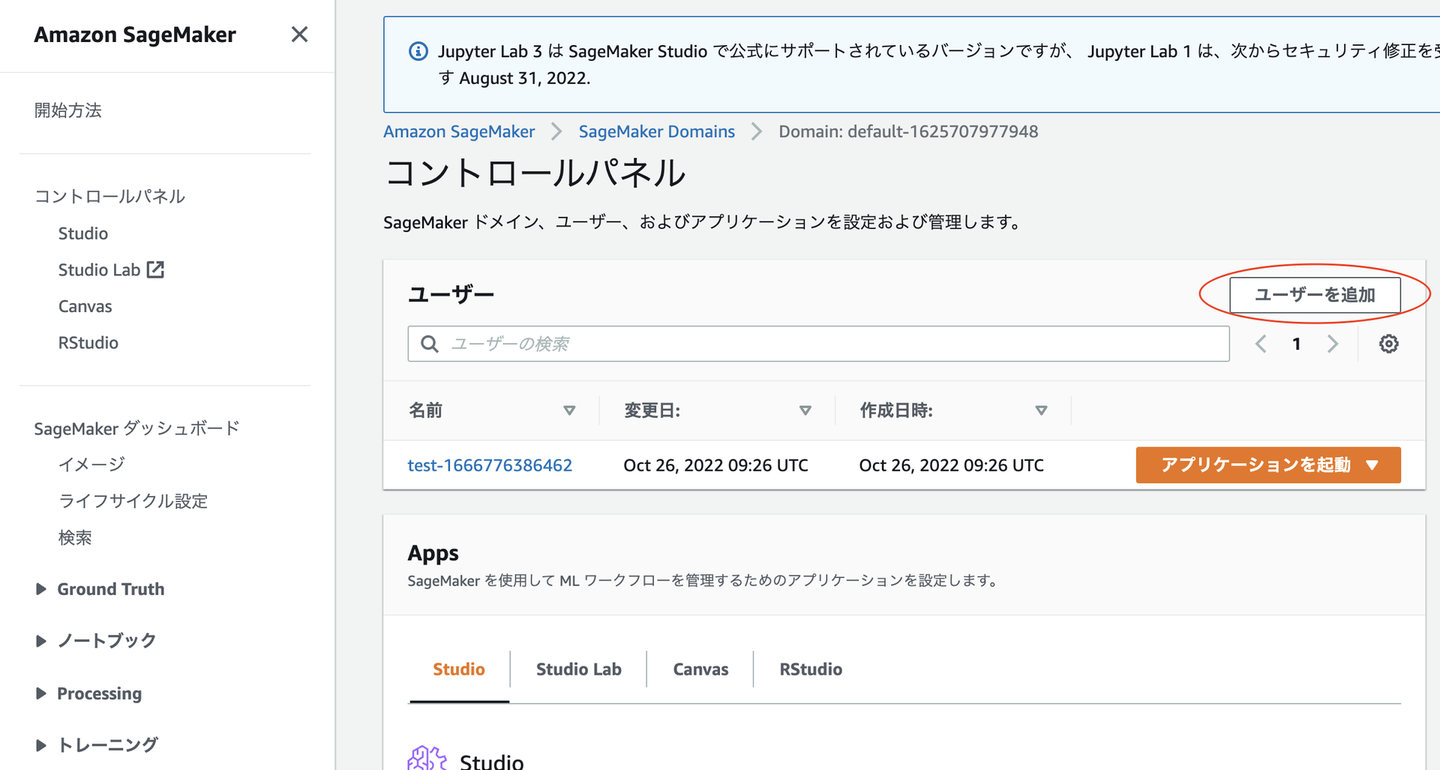Focus the ユーザーの検索 search field
This screenshot has width=1440, height=770.
click(x=830, y=344)
